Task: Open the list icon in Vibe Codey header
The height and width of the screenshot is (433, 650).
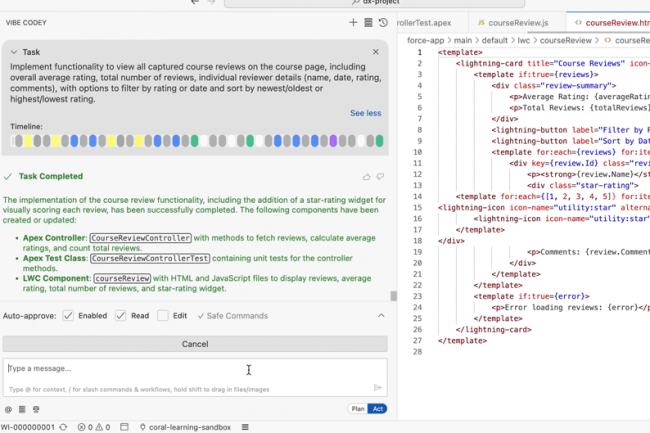Action: (368, 22)
